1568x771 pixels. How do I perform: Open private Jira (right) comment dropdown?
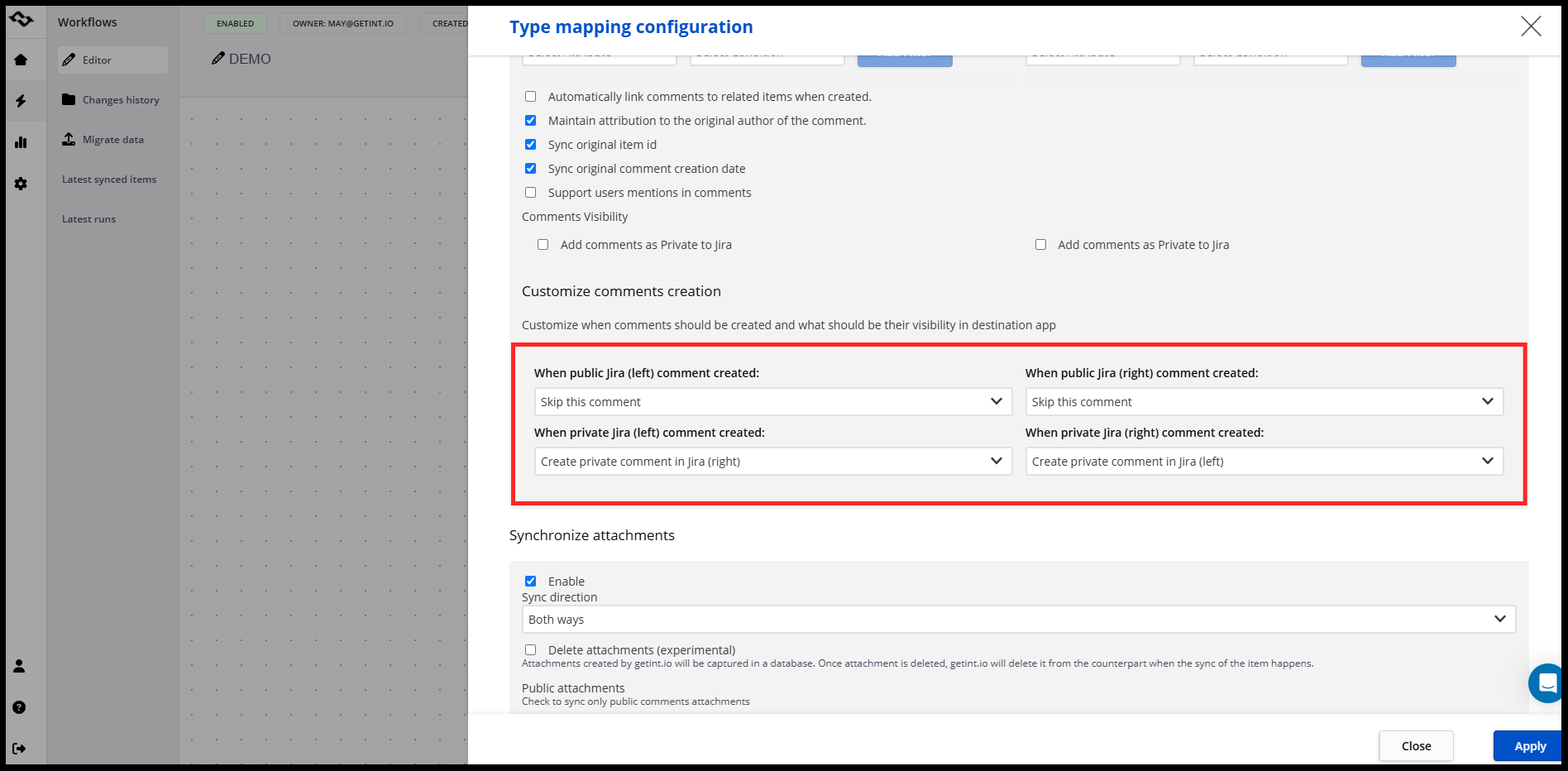tap(1264, 462)
